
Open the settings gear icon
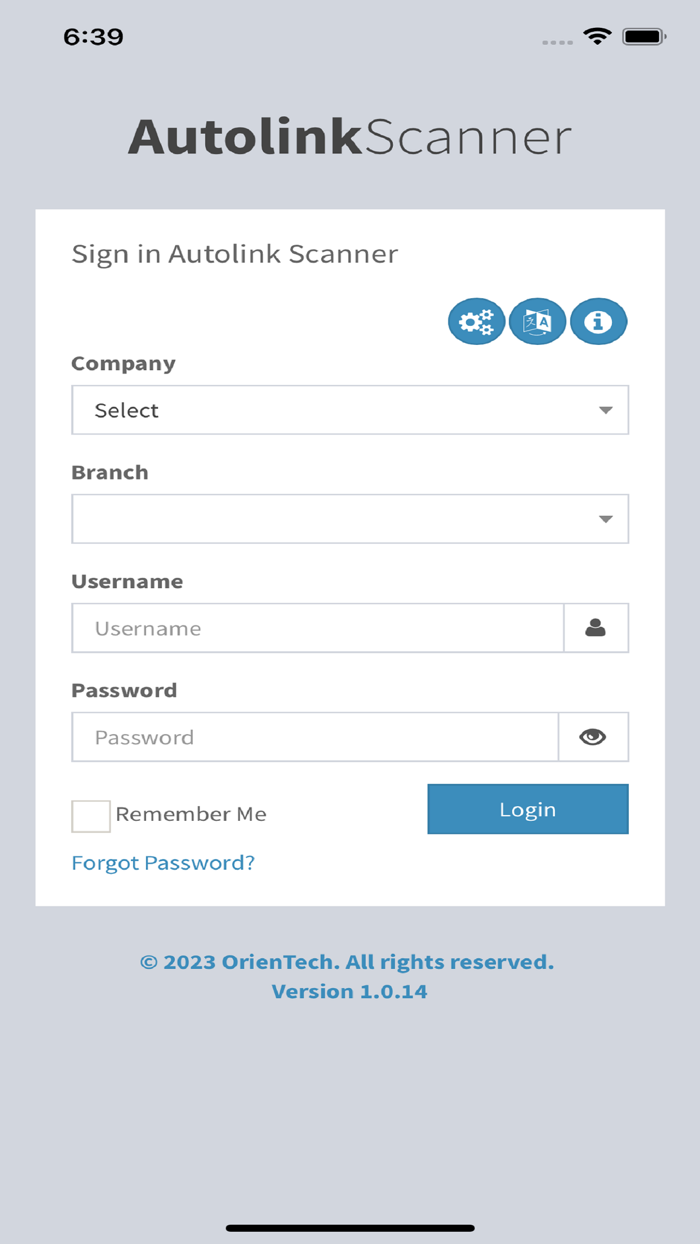(476, 321)
